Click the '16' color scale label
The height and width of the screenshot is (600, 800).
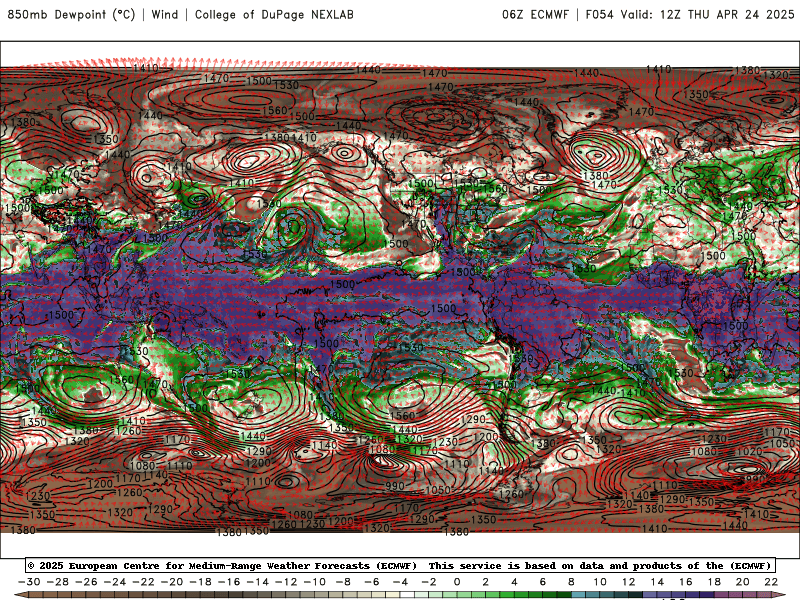coord(686,582)
